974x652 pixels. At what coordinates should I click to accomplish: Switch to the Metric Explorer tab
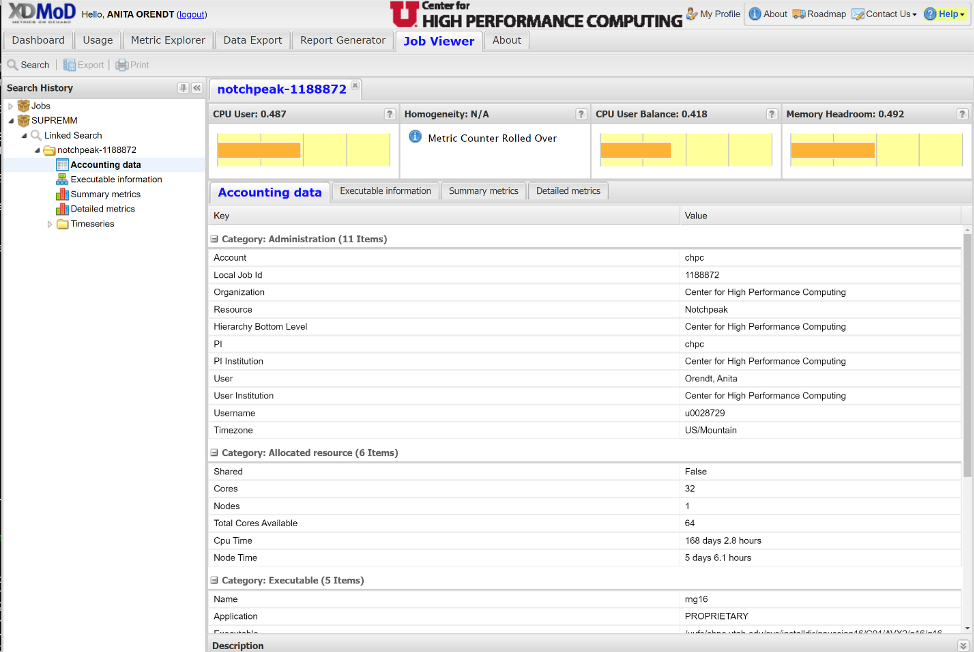pos(168,40)
